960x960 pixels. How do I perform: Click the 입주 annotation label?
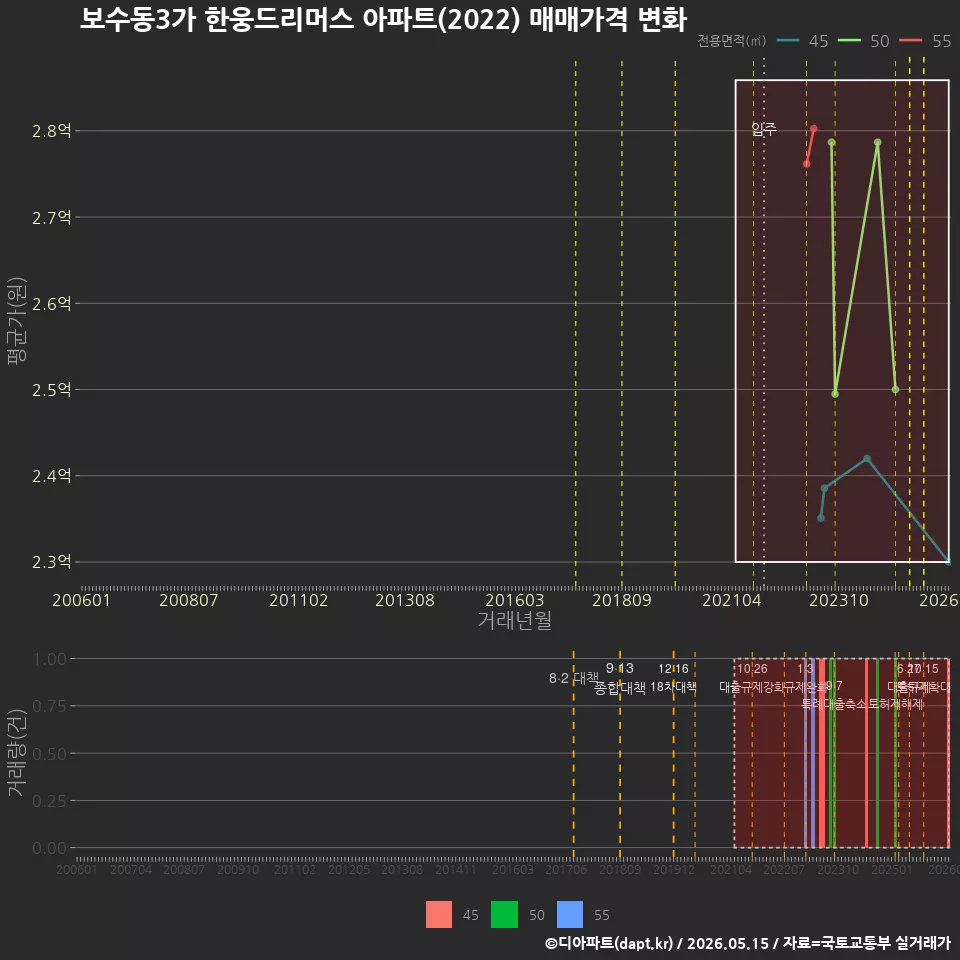click(x=764, y=129)
